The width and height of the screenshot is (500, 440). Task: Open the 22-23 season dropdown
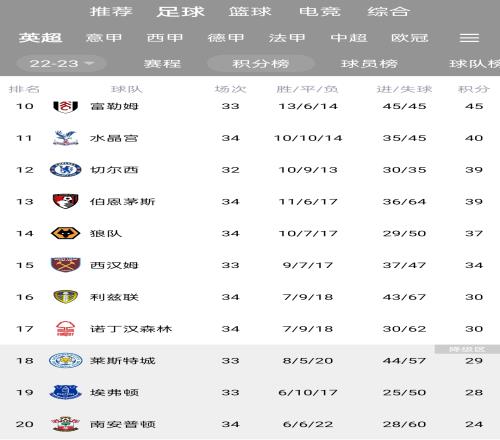pyautogui.click(x=61, y=63)
